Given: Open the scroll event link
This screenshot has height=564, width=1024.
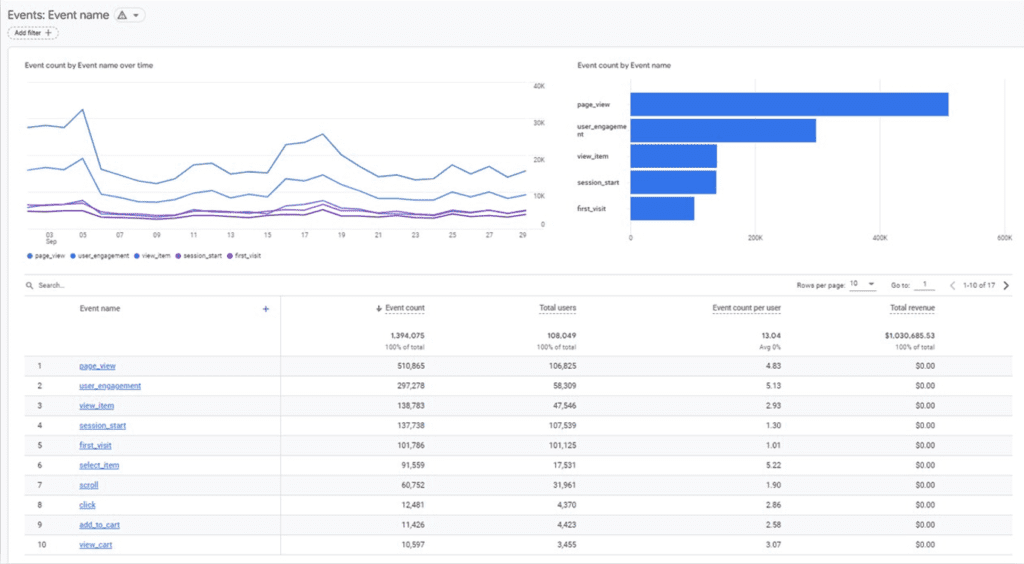Looking at the screenshot, I should (x=89, y=485).
